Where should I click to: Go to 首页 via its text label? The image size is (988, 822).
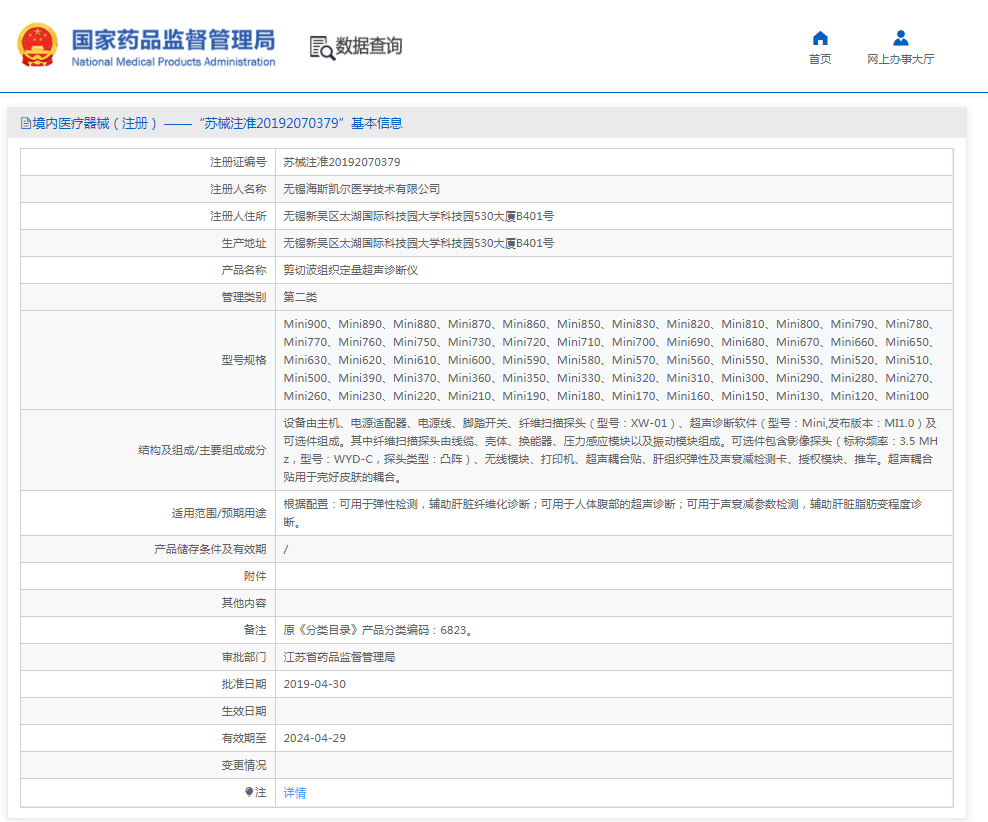[x=820, y=60]
